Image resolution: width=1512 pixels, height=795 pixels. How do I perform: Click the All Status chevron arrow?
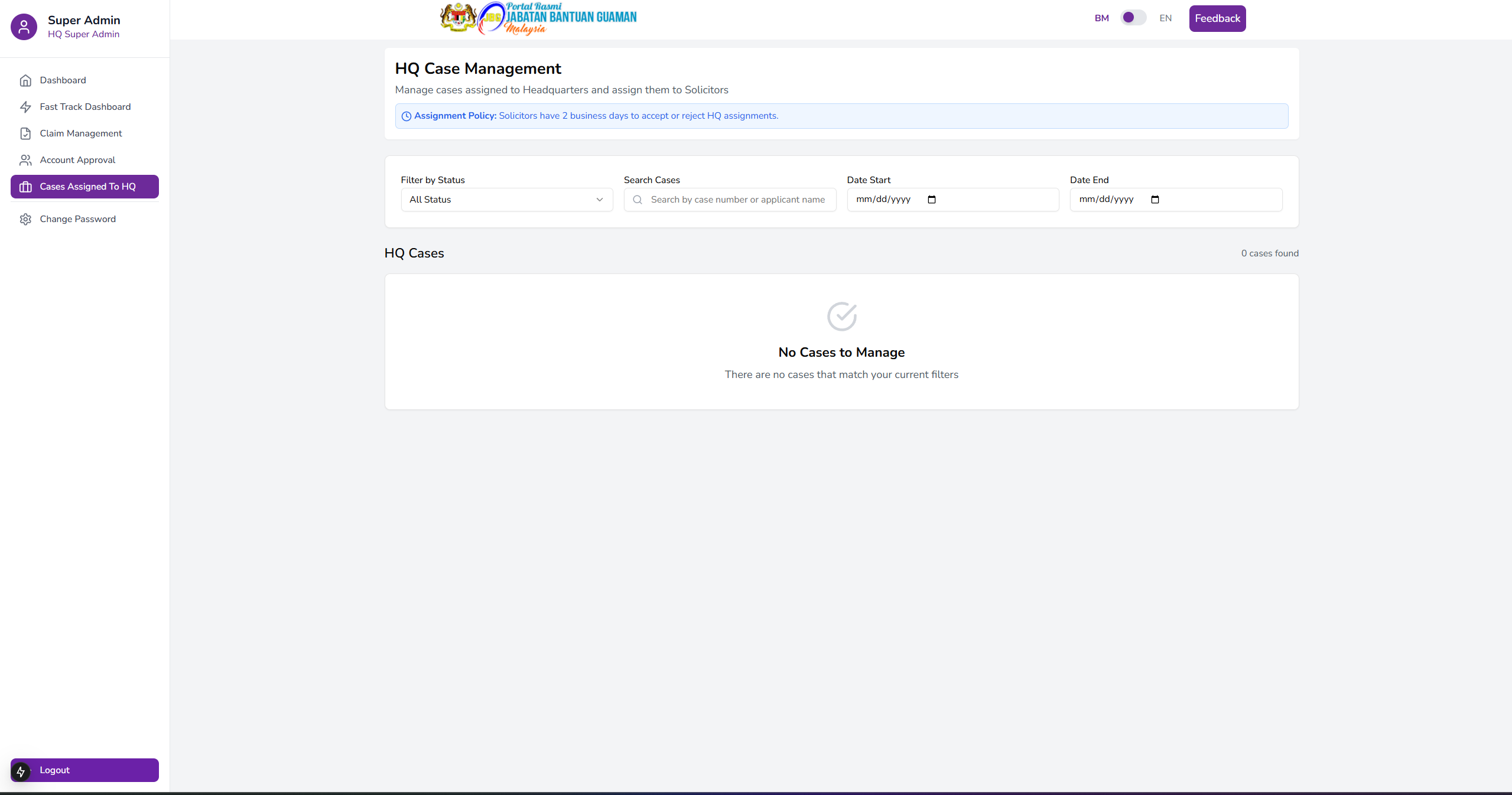coord(600,200)
